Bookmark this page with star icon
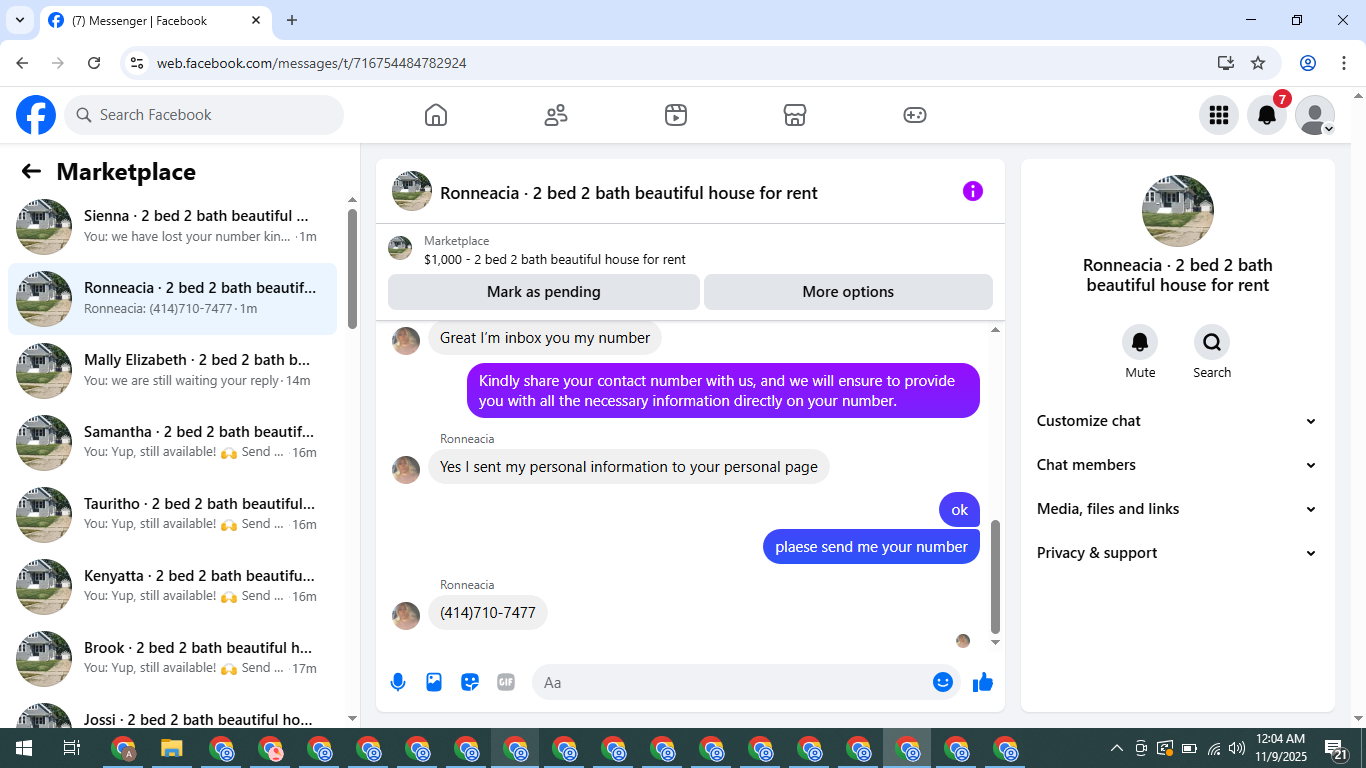Viewport: 1366px width, 768px height. (1258, 63)
